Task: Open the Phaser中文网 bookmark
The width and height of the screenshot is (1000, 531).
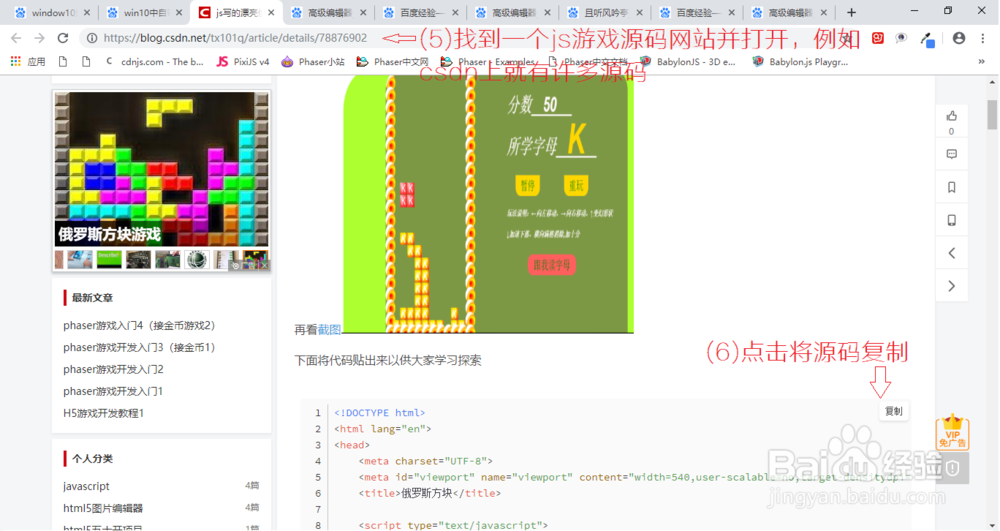Action: [392, 62]
